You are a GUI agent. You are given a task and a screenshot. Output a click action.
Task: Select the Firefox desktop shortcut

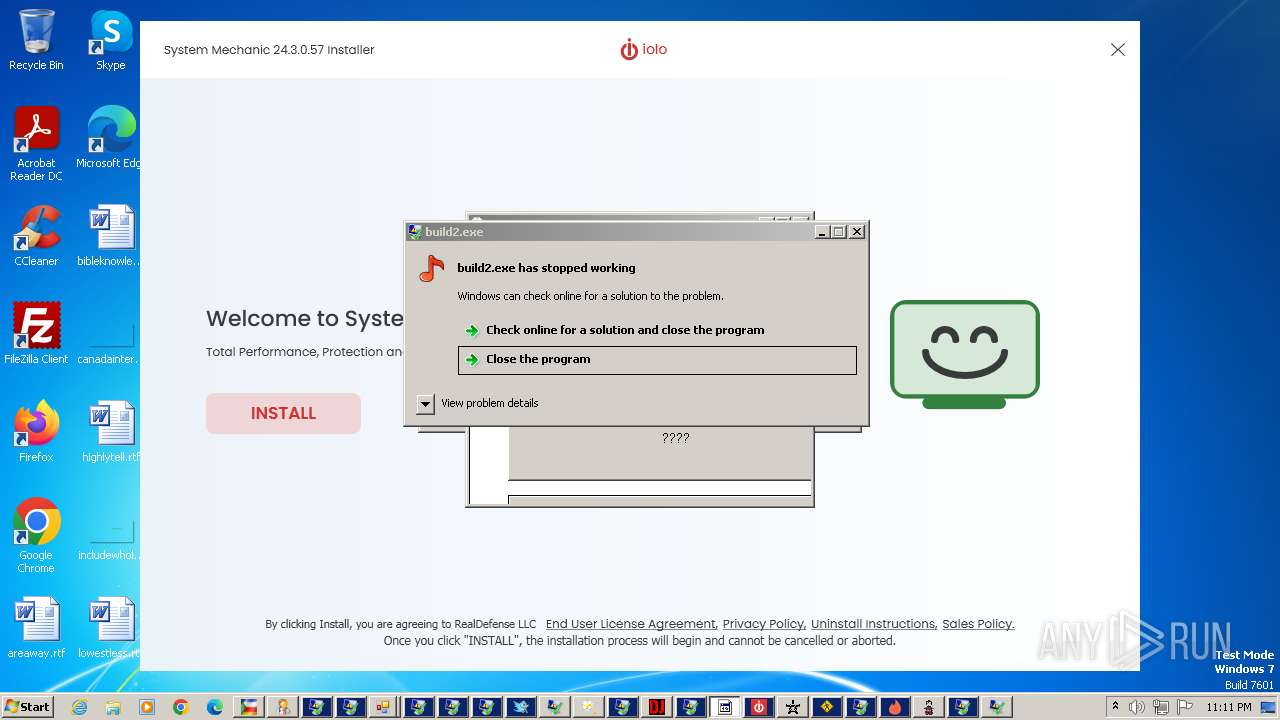[x=36, y=432]
